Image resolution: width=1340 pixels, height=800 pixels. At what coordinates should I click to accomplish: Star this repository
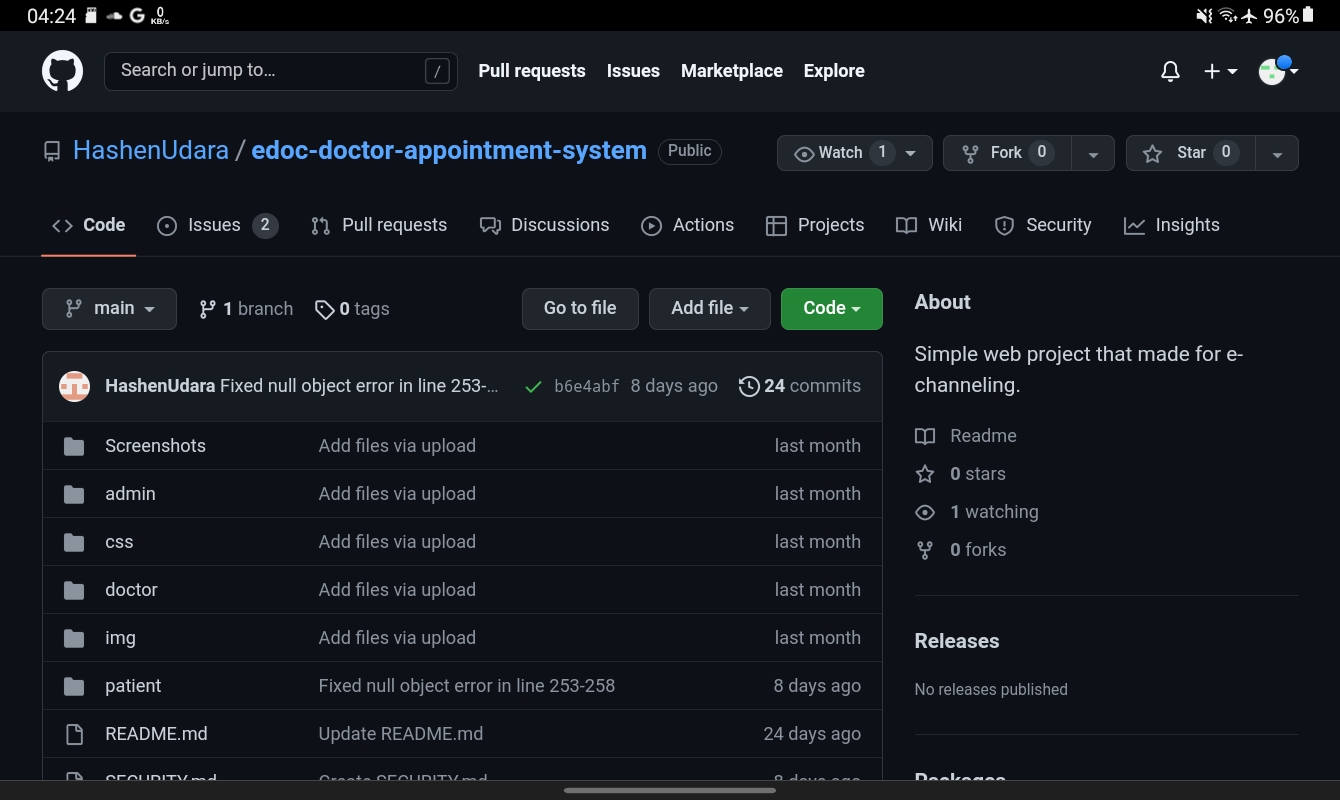click(x=1191, y=153)
